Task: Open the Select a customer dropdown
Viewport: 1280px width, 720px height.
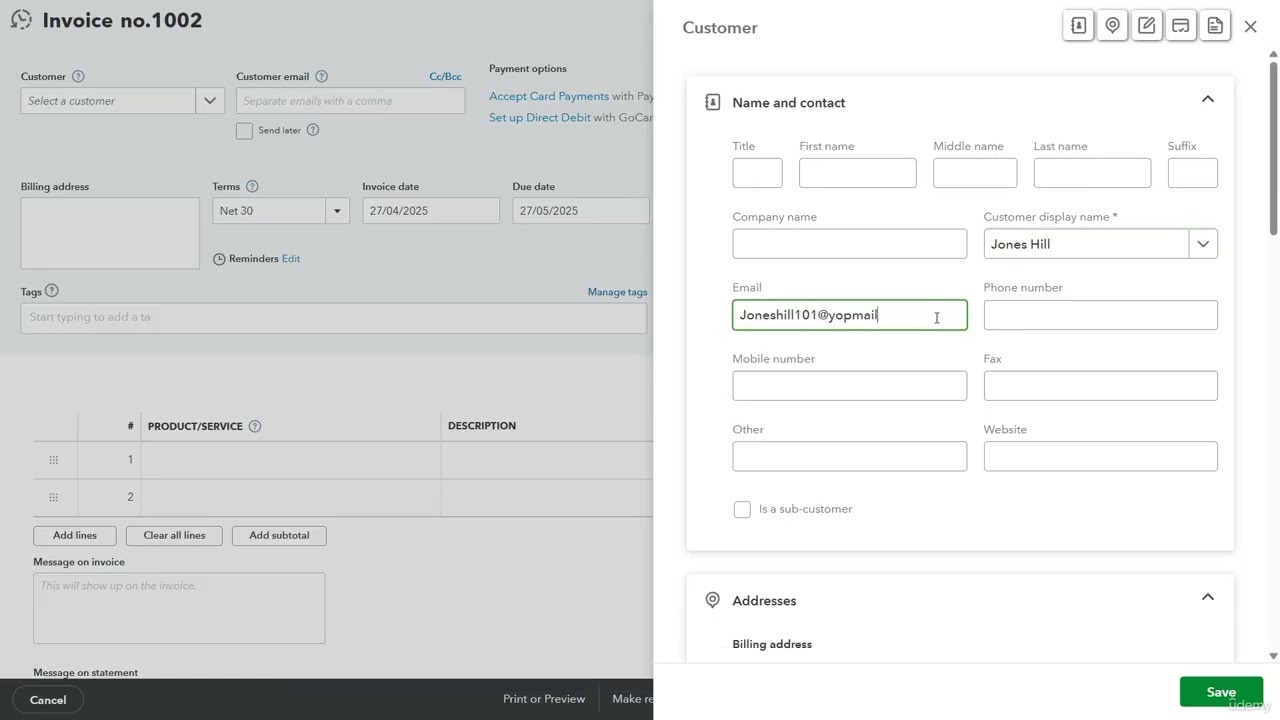Action: 209,100
